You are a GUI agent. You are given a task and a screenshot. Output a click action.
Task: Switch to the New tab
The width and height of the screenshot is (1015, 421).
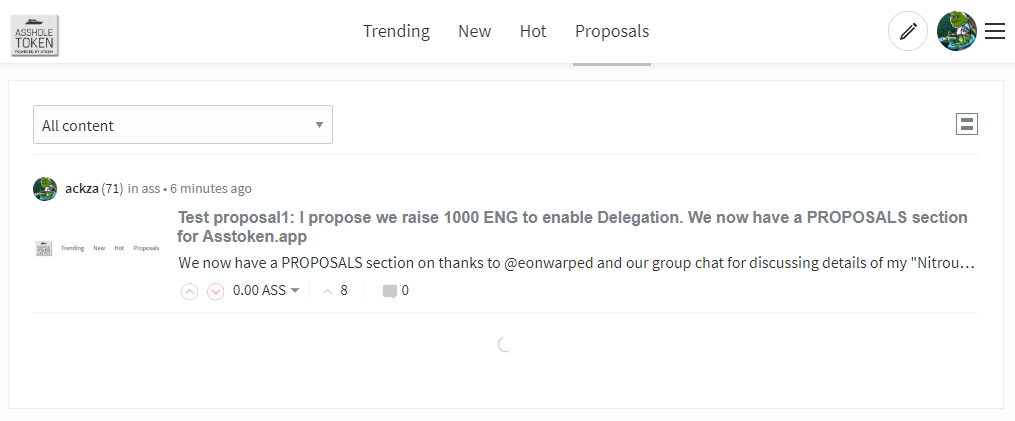click(474, 31)
